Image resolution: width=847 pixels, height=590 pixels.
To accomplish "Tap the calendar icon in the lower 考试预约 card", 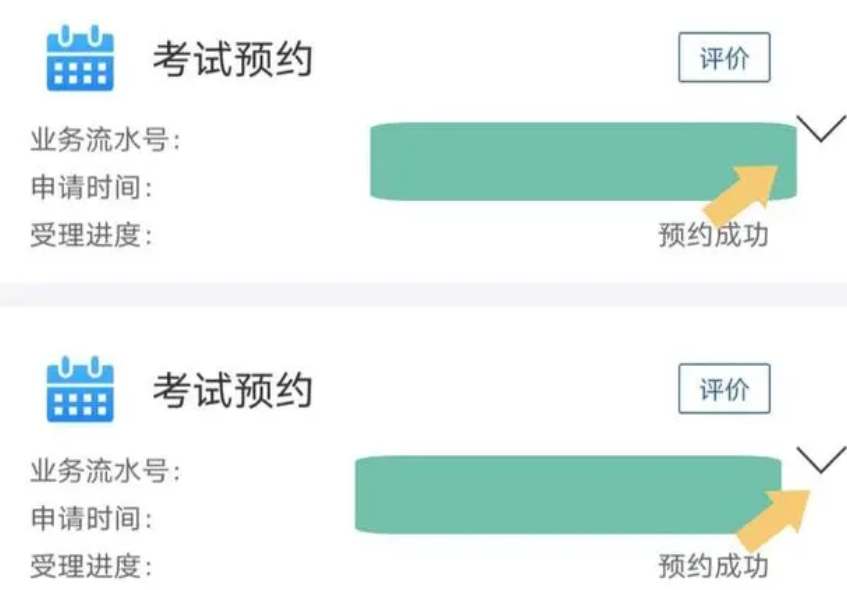I will (80, 389).
